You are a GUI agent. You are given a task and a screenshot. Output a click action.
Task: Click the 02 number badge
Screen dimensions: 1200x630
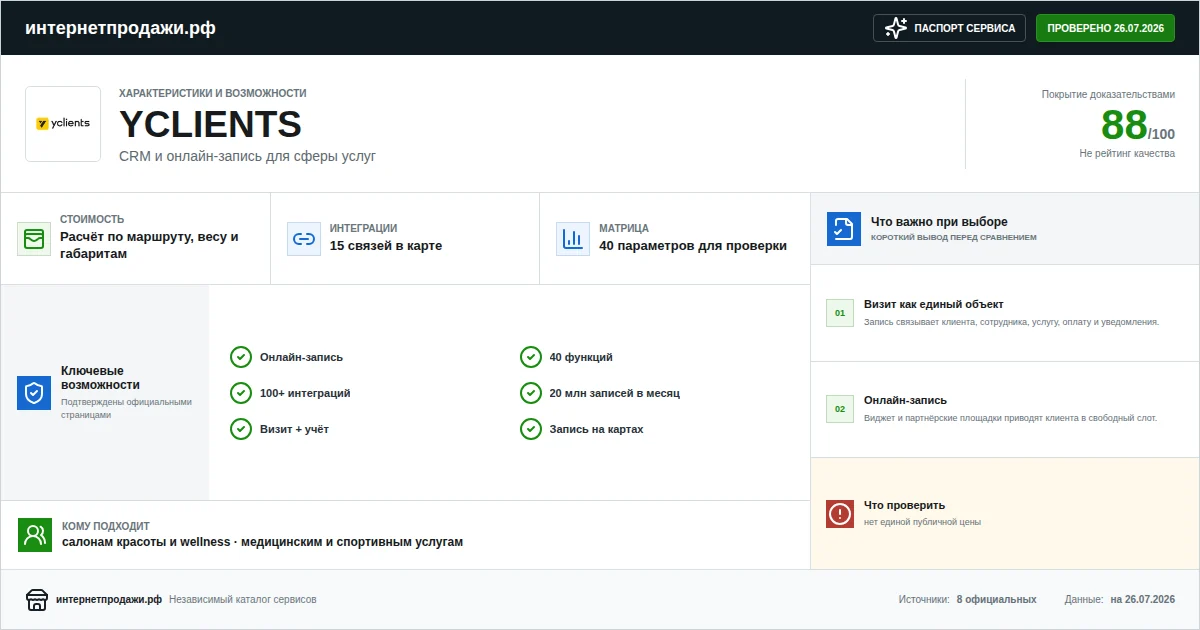tap(840, 409)
